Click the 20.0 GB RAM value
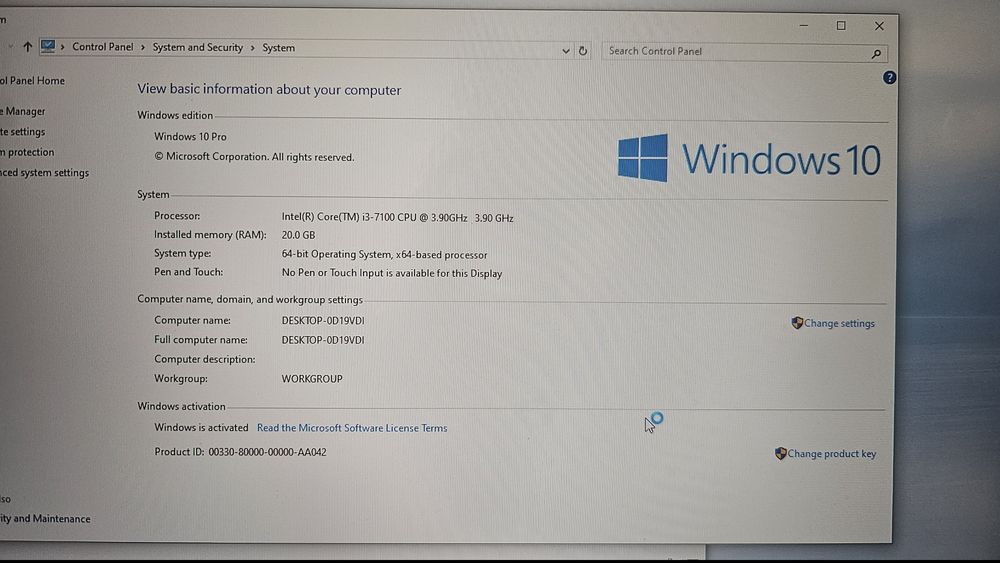This screenshot has height=563, width=1000. (x=298, y=235)
